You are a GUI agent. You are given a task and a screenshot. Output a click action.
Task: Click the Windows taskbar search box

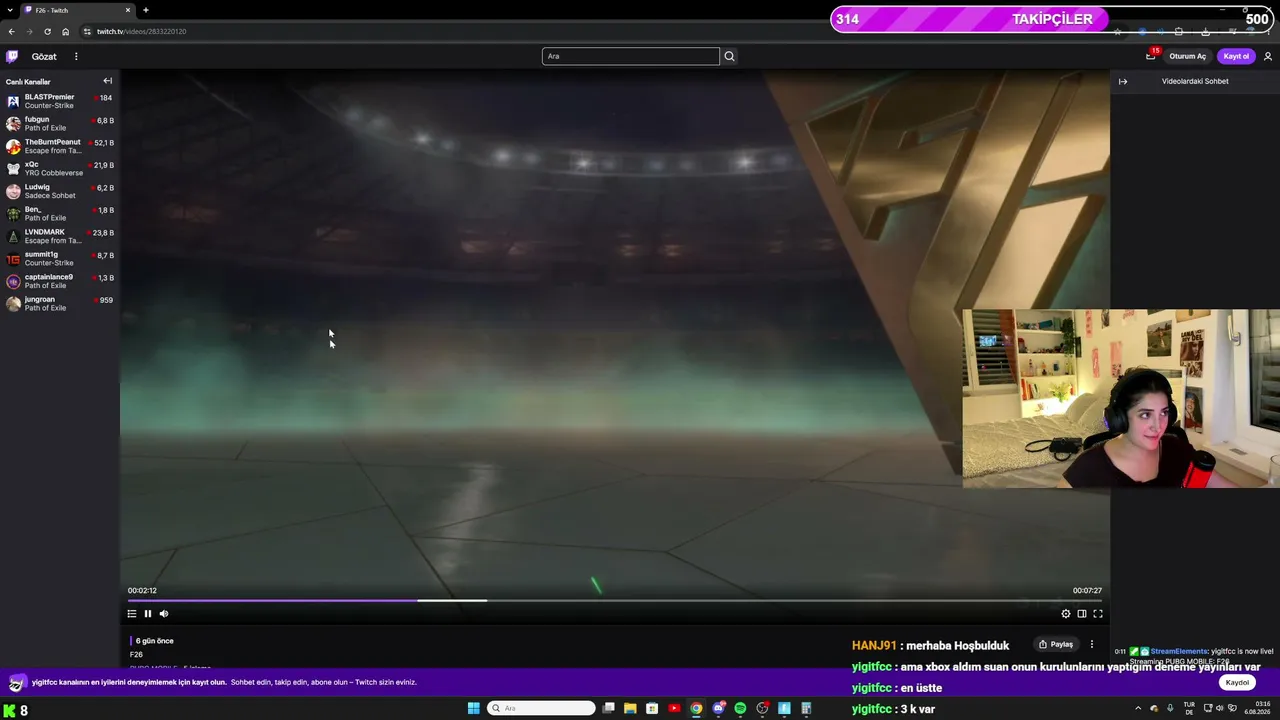pyautogui.click(x=541, y=708)
